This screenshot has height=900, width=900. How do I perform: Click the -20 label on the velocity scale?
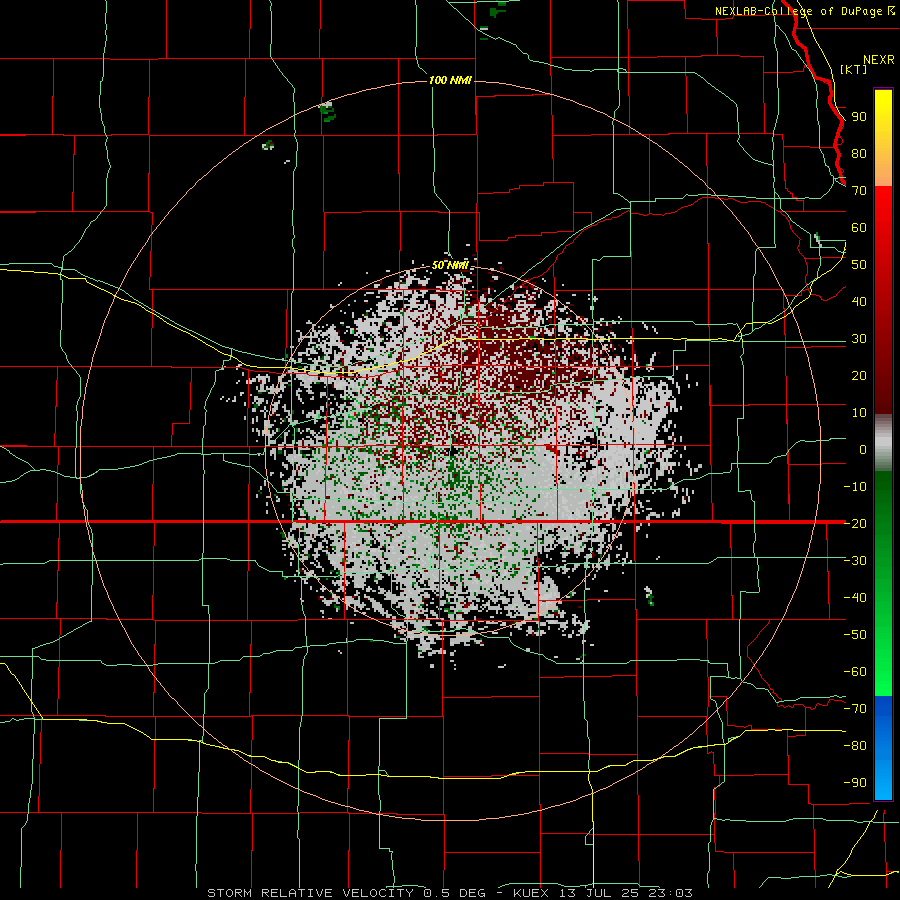coord(855,524)
